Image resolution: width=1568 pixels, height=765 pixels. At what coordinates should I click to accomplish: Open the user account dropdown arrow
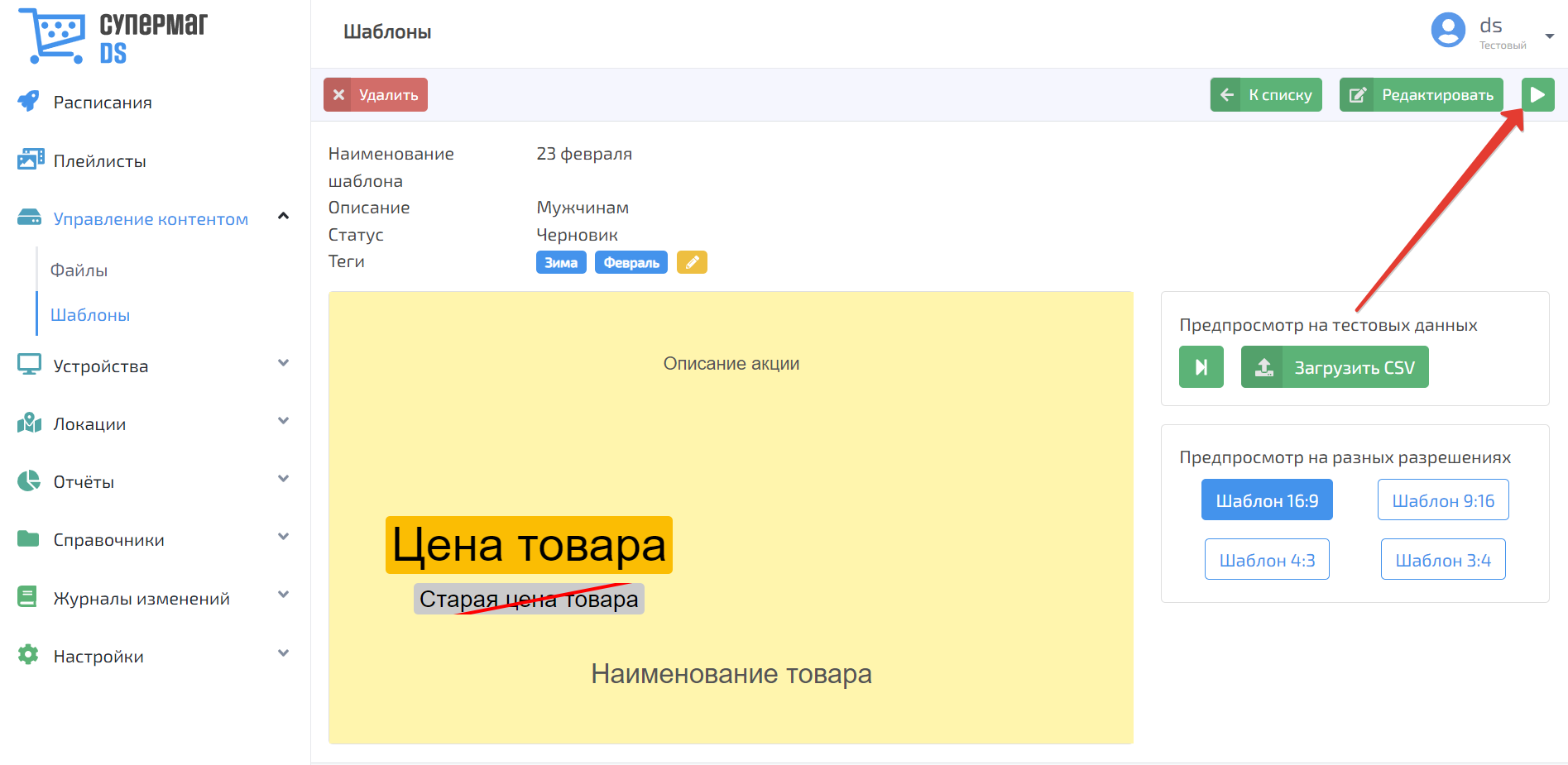tap(1549, 36)
